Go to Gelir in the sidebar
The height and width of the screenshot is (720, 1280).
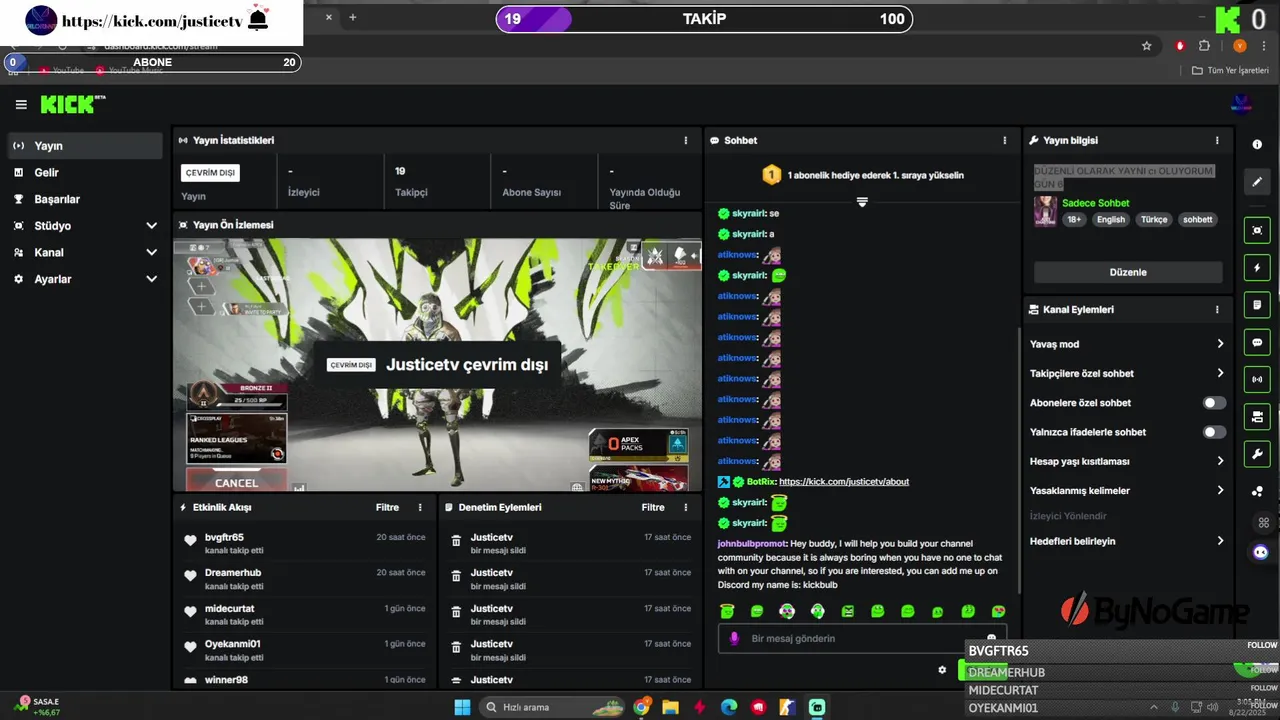pyautogui.click(x=85, y=173)
